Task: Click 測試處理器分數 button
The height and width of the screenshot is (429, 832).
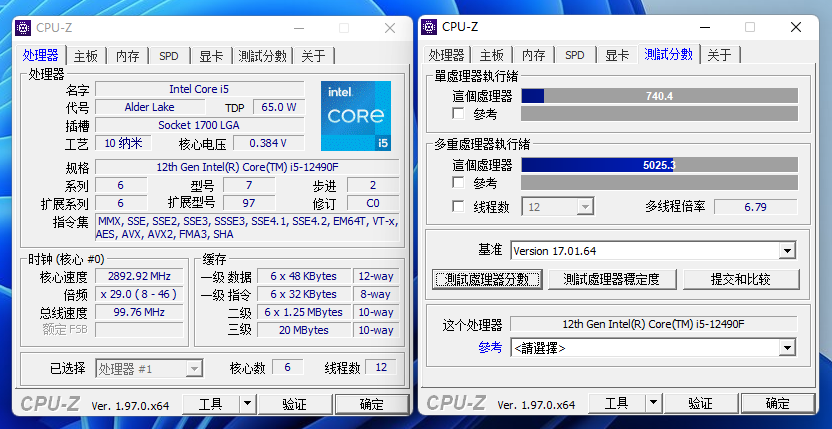Action: 487,279
